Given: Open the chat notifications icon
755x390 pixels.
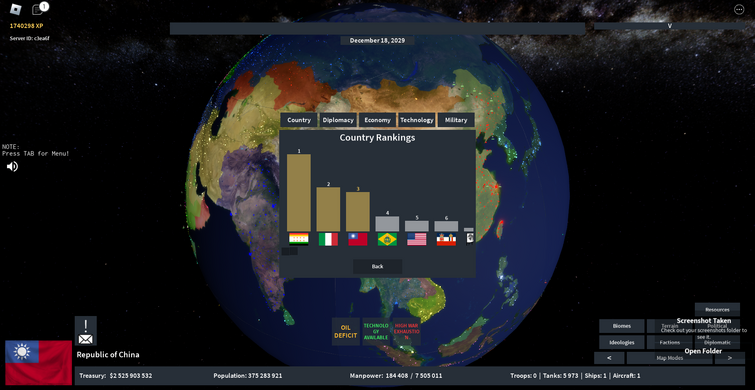Looking at the screenshot, I should tap(38, 9).
